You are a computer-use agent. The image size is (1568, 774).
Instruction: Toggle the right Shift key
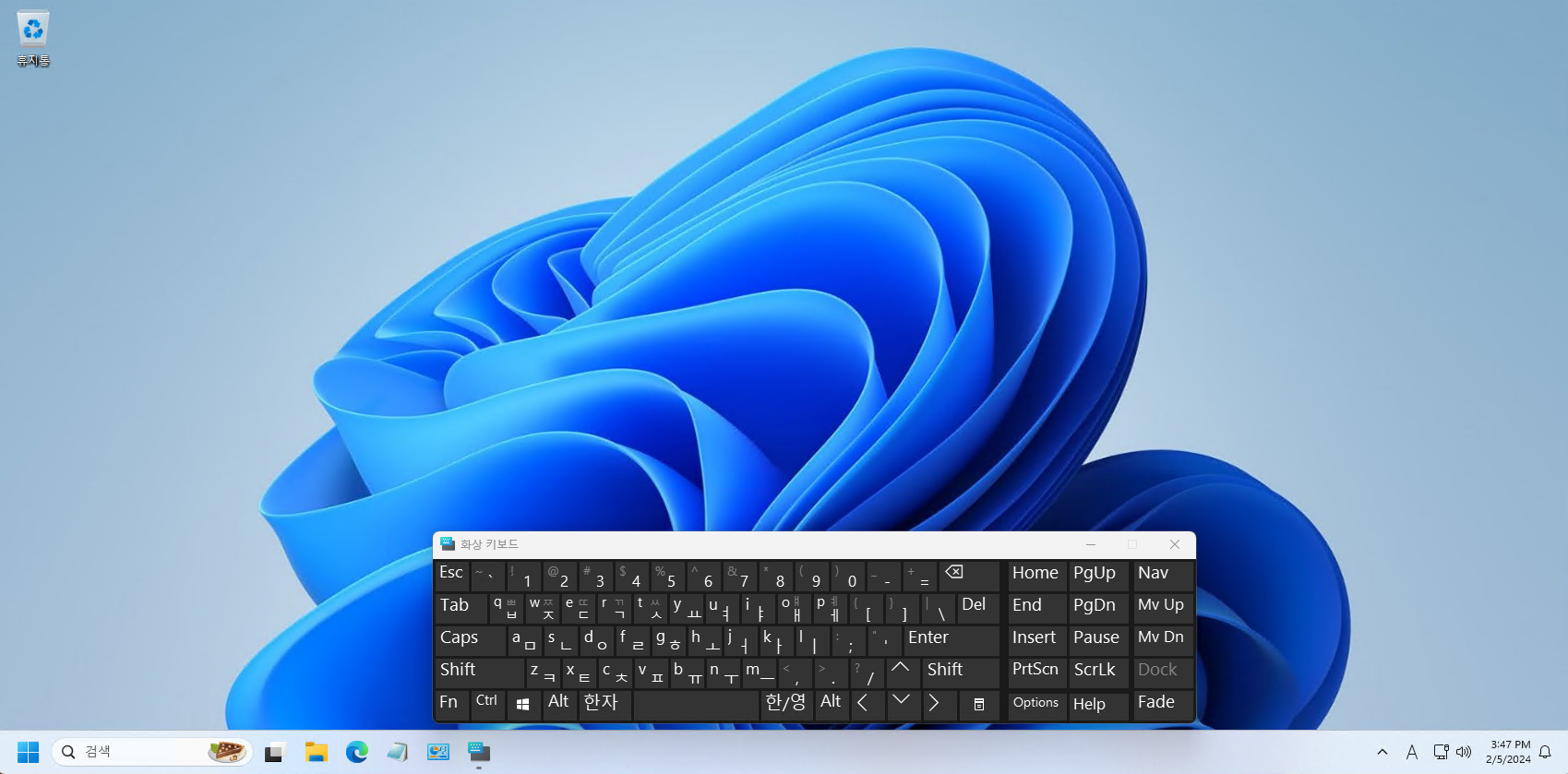[x=961, y=673]
